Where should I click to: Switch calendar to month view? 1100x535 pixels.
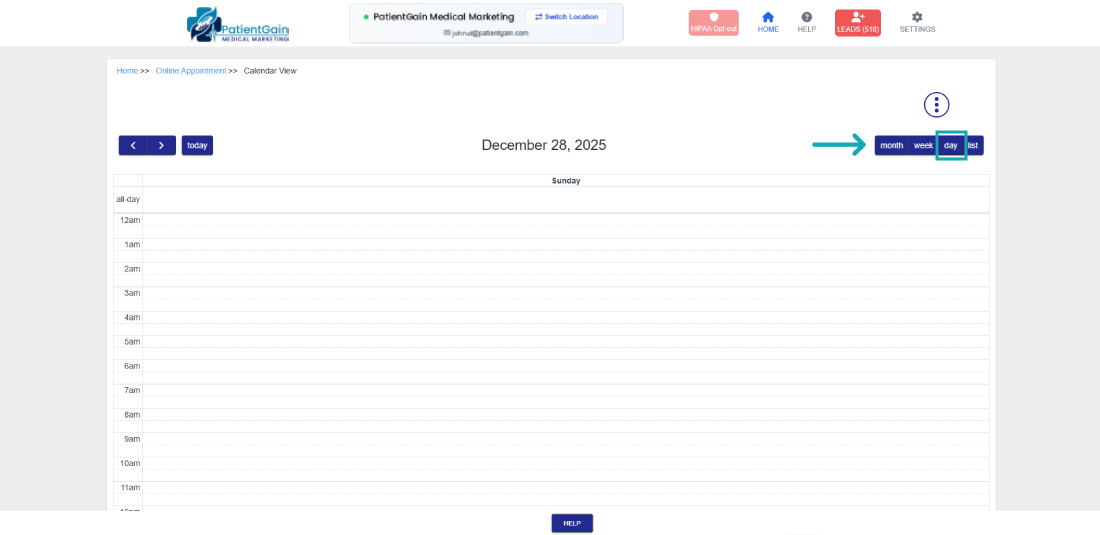coord(892,145)
